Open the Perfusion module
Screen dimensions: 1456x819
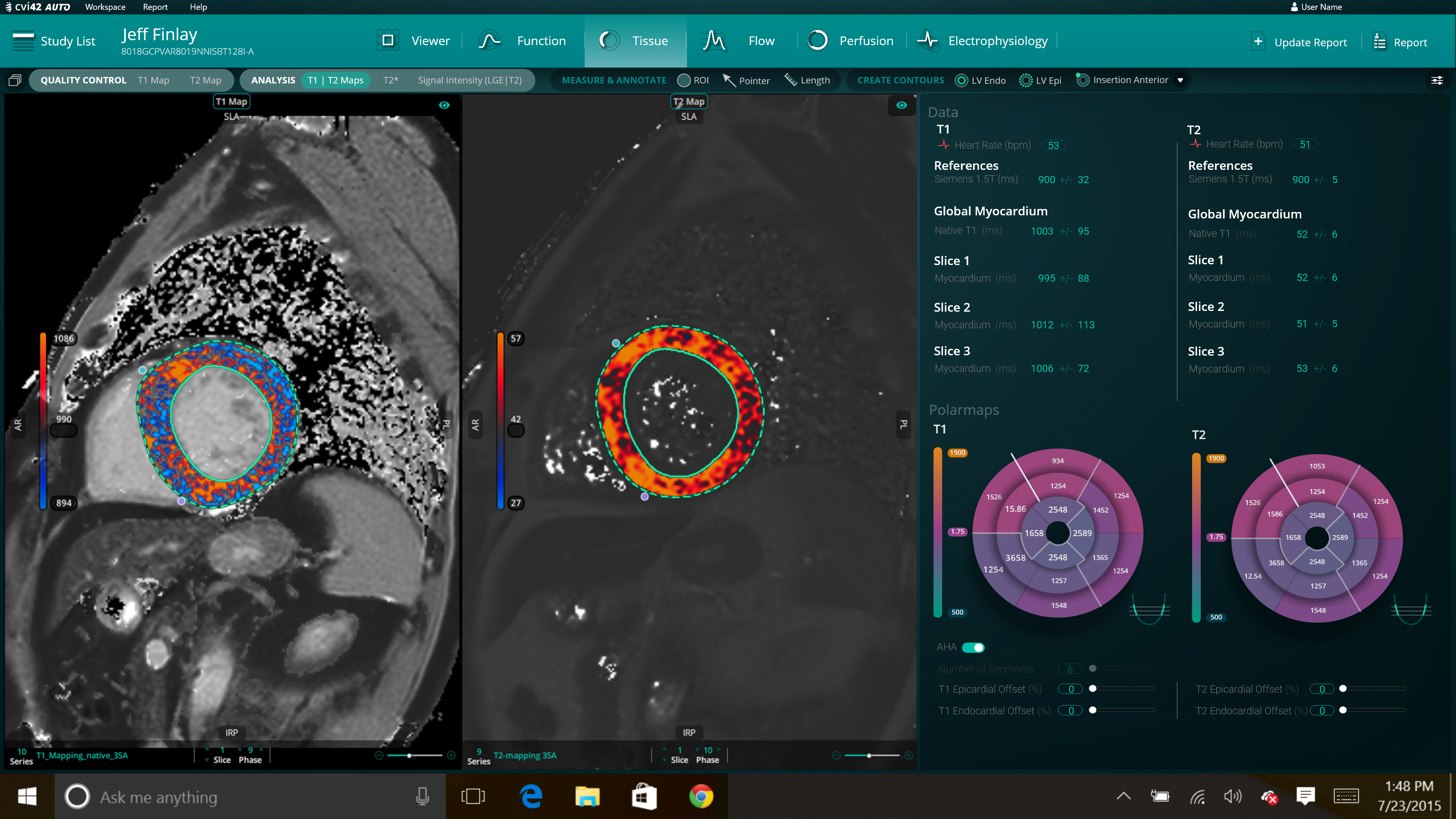850,41
